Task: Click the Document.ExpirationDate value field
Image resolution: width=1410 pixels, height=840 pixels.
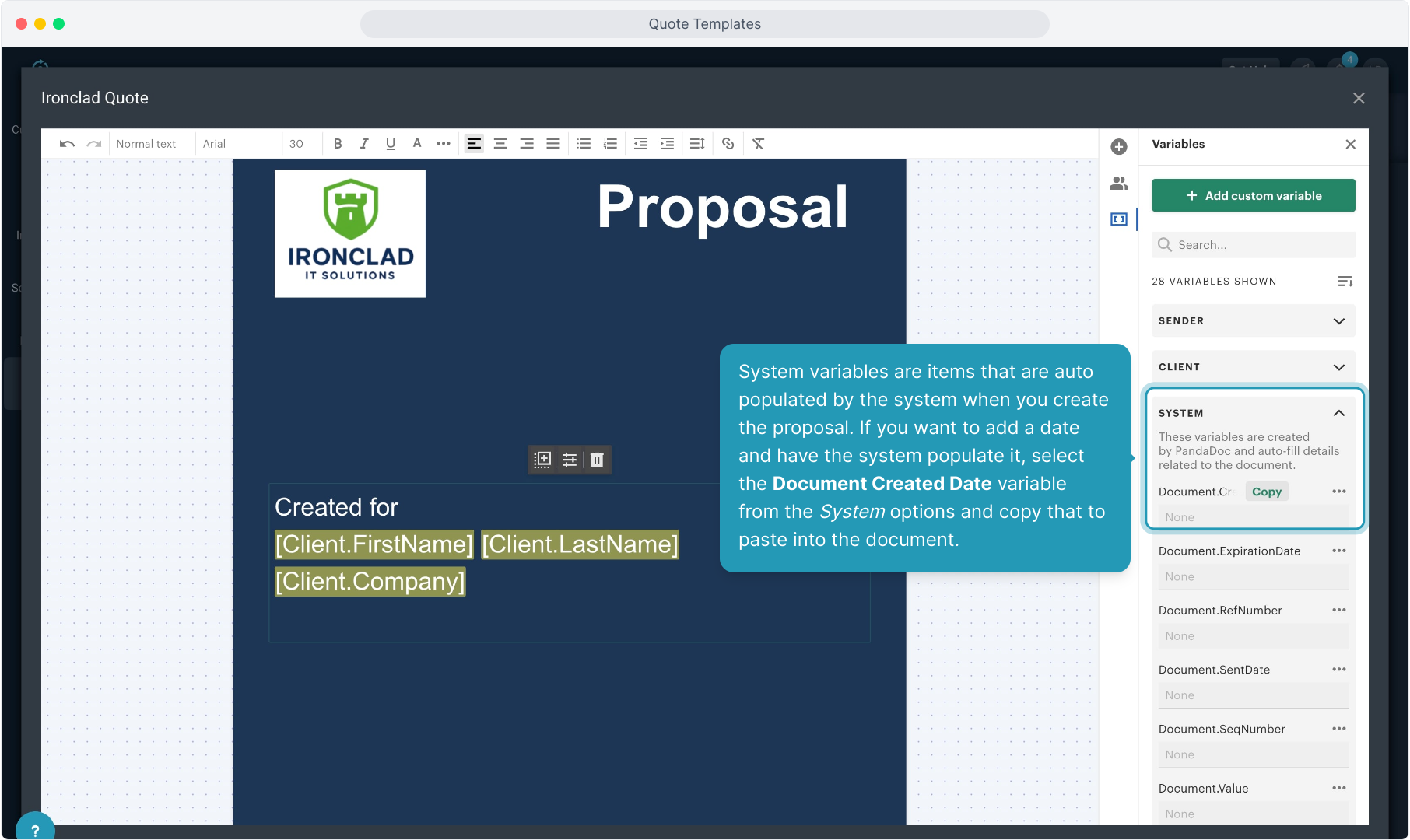Action: point(1254,577)
